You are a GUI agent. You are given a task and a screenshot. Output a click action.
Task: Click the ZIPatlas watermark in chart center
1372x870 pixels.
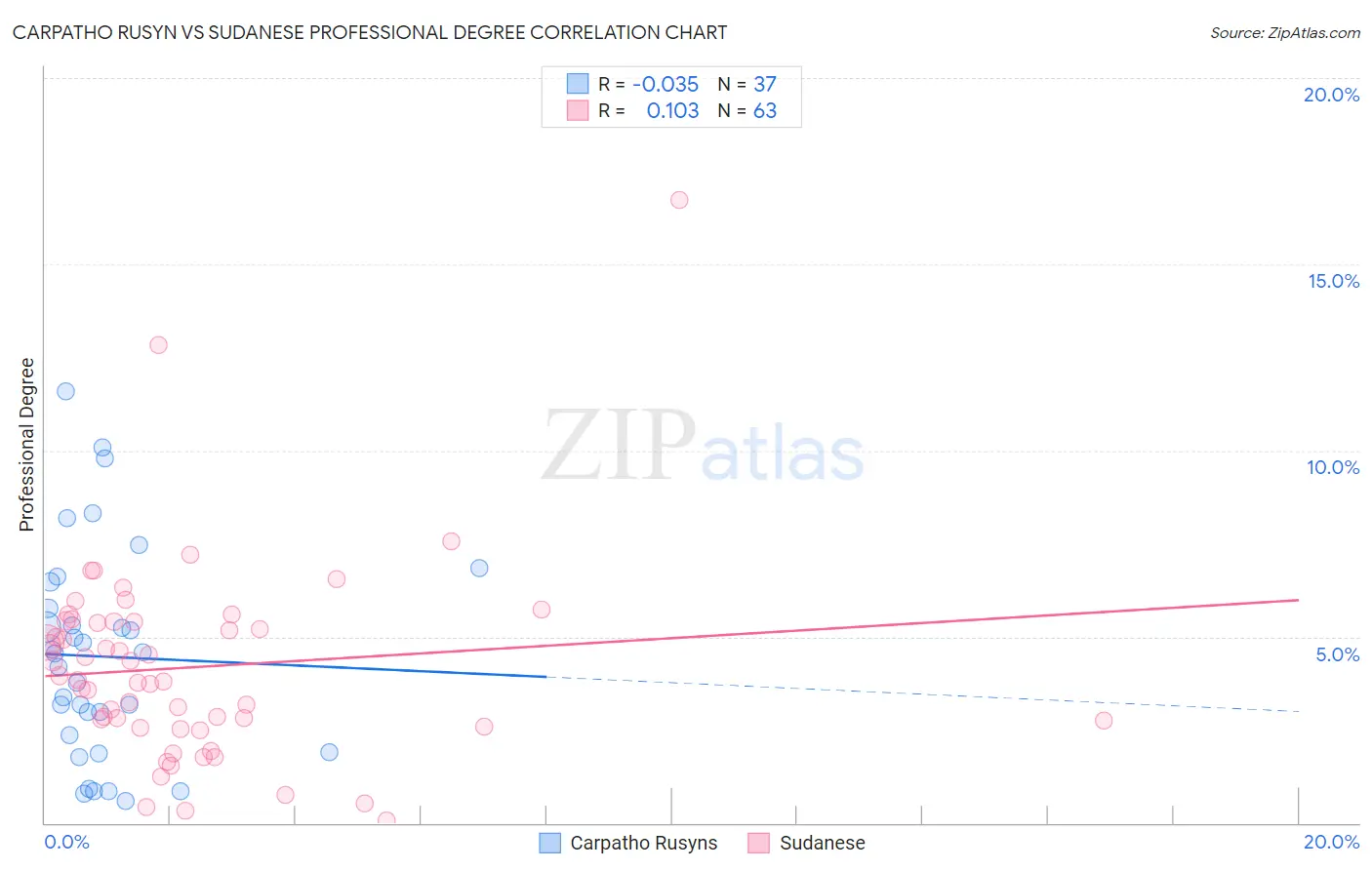[x=703, y=447]
